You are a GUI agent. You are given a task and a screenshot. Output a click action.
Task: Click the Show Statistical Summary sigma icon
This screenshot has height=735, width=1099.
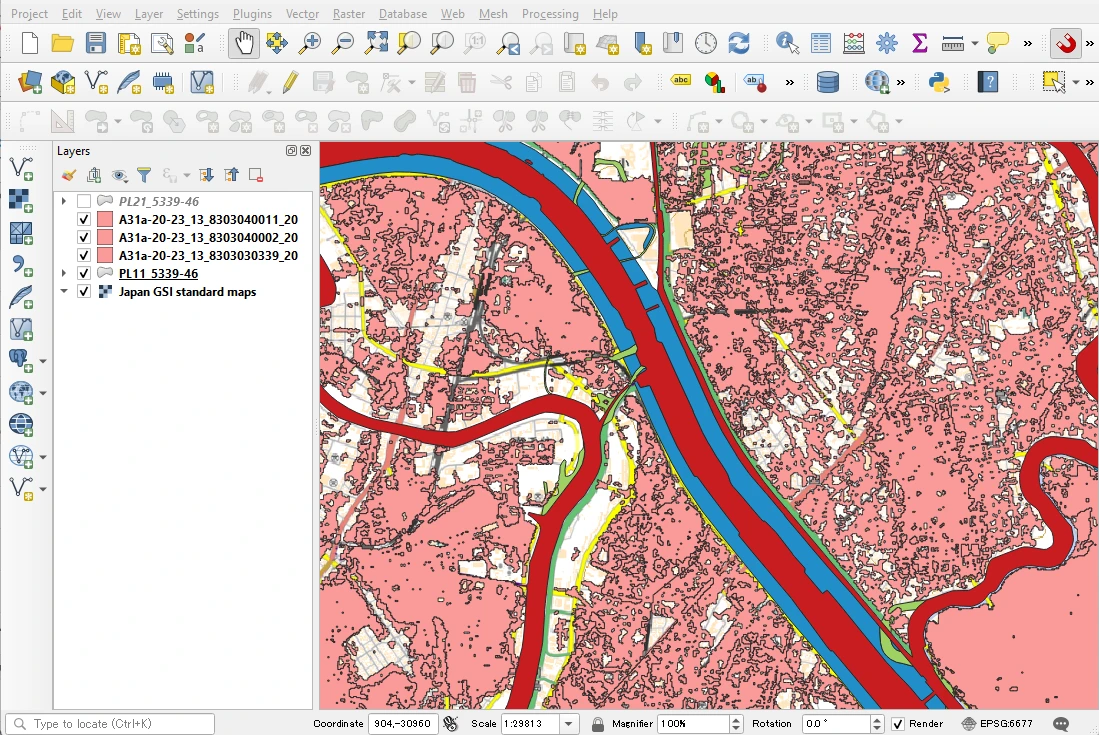pos(919,44)
